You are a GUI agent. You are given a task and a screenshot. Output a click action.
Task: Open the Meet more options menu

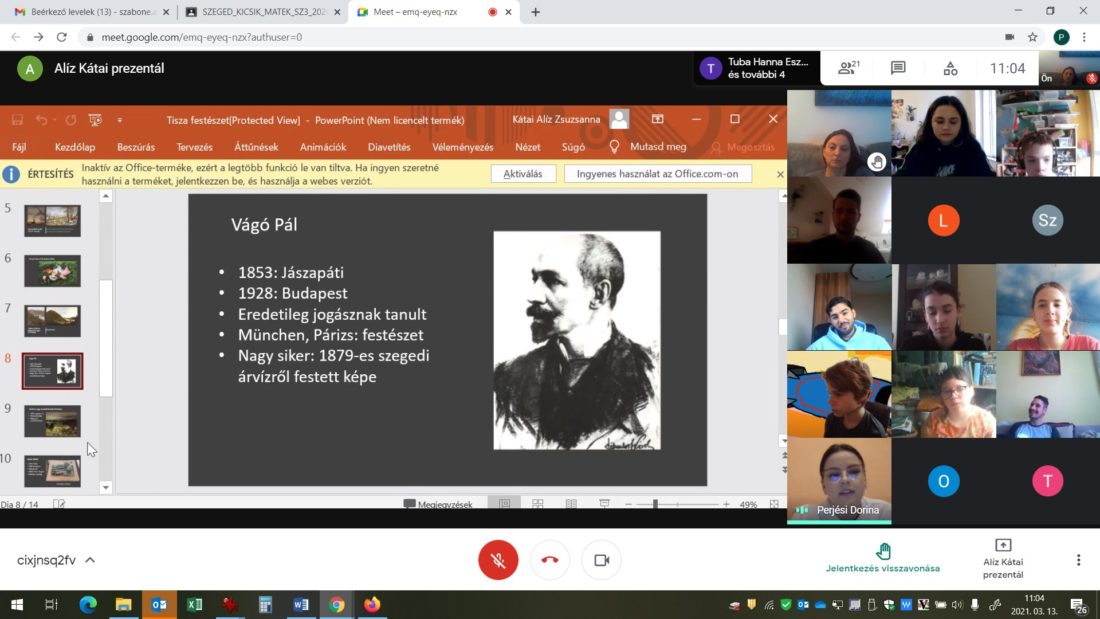click(x=1078, y=560)
